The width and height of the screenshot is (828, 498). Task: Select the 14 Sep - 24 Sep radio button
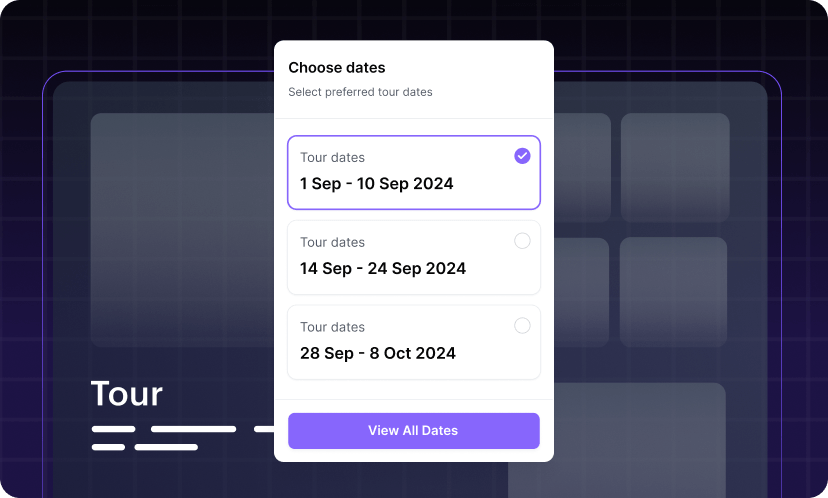click(x=522, y=241)
